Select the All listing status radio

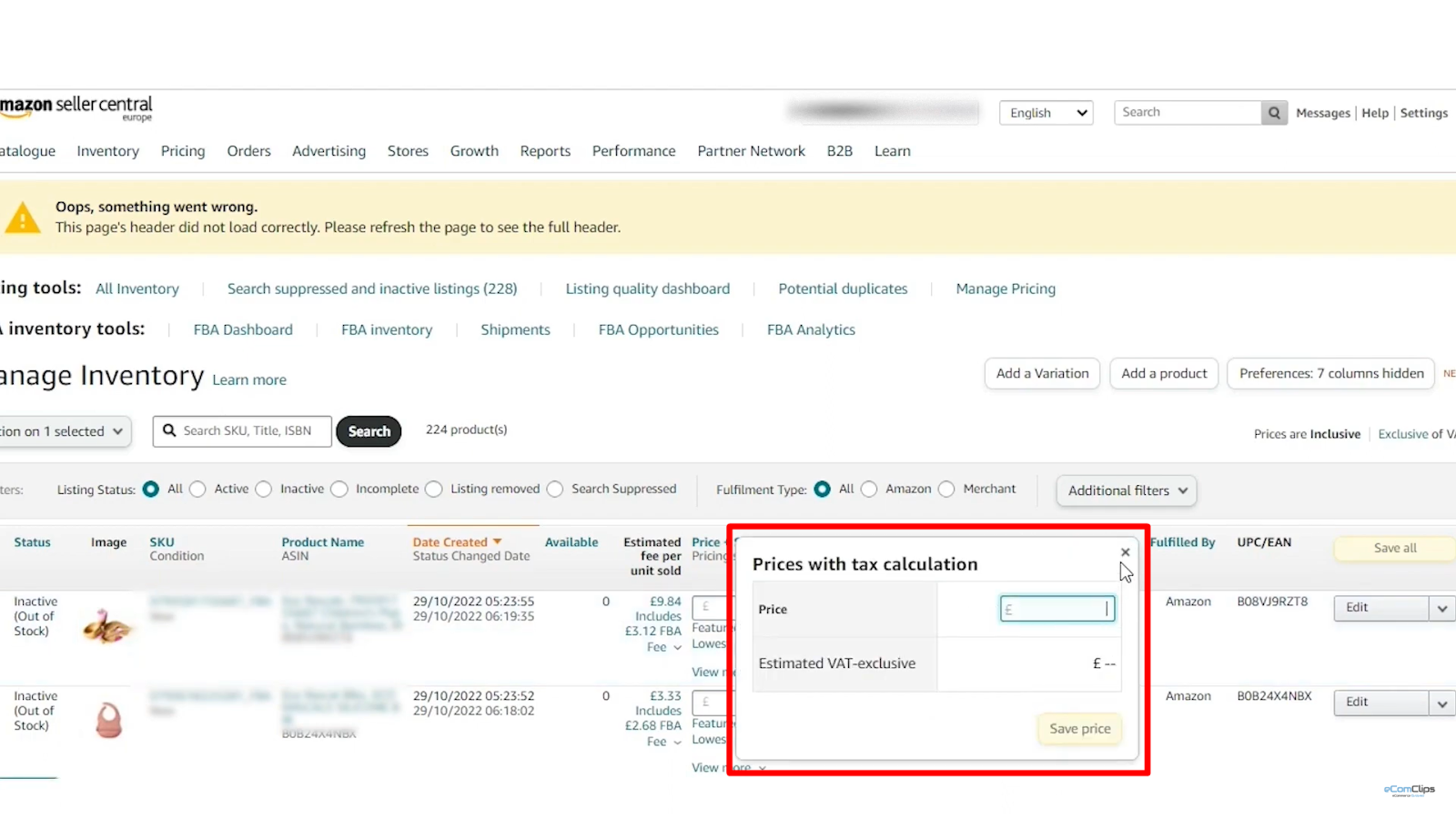tap(151, 490)
